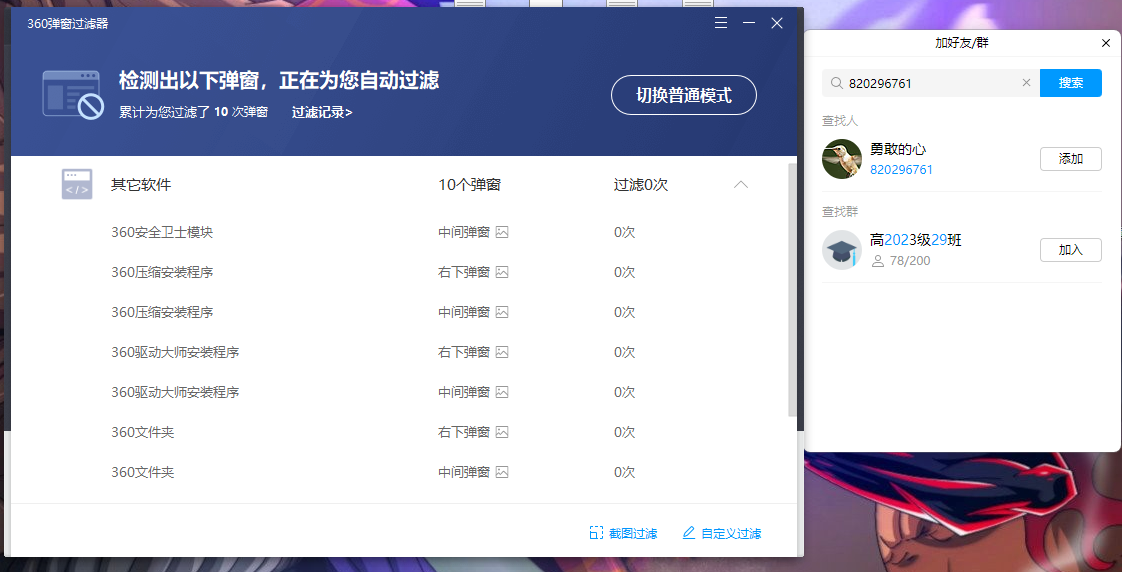The width and height of the screenshot is (1122, 572).
Task: Join 高2023级29班 with the 加入 button
Action: (1070, 250)
